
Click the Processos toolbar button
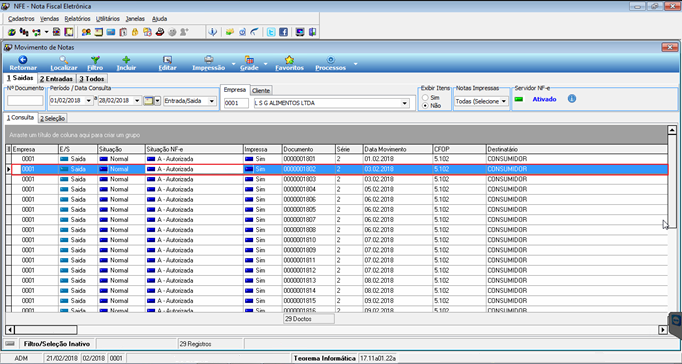(x=331, y=63)
